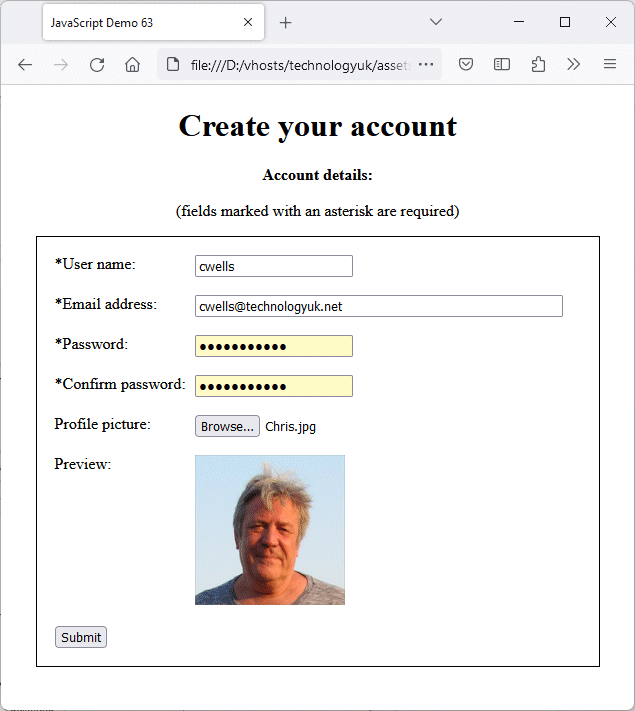Click into the Password field

274,346
